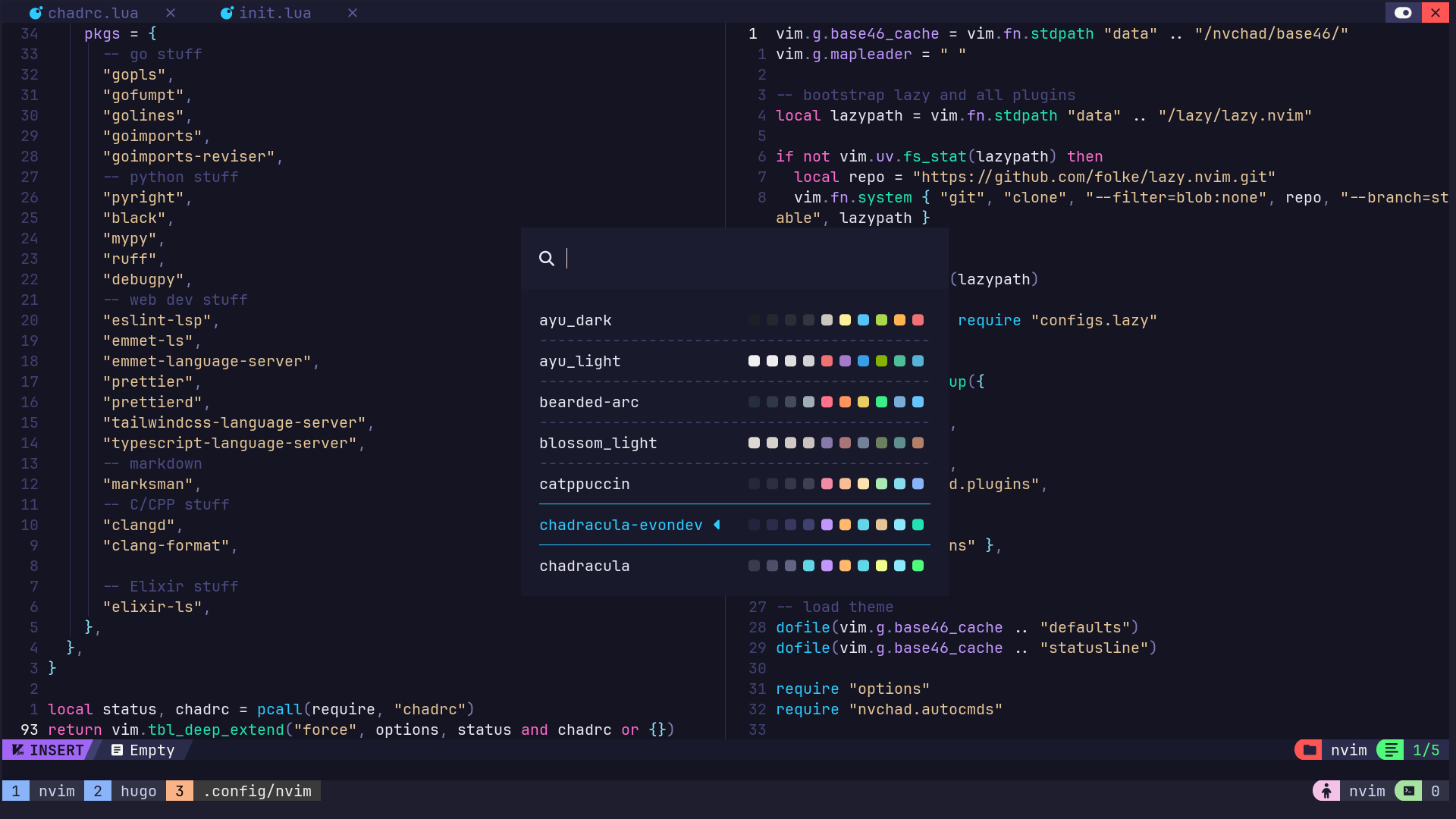Click the file icon beside Empty in statusline

click(118, 750)
